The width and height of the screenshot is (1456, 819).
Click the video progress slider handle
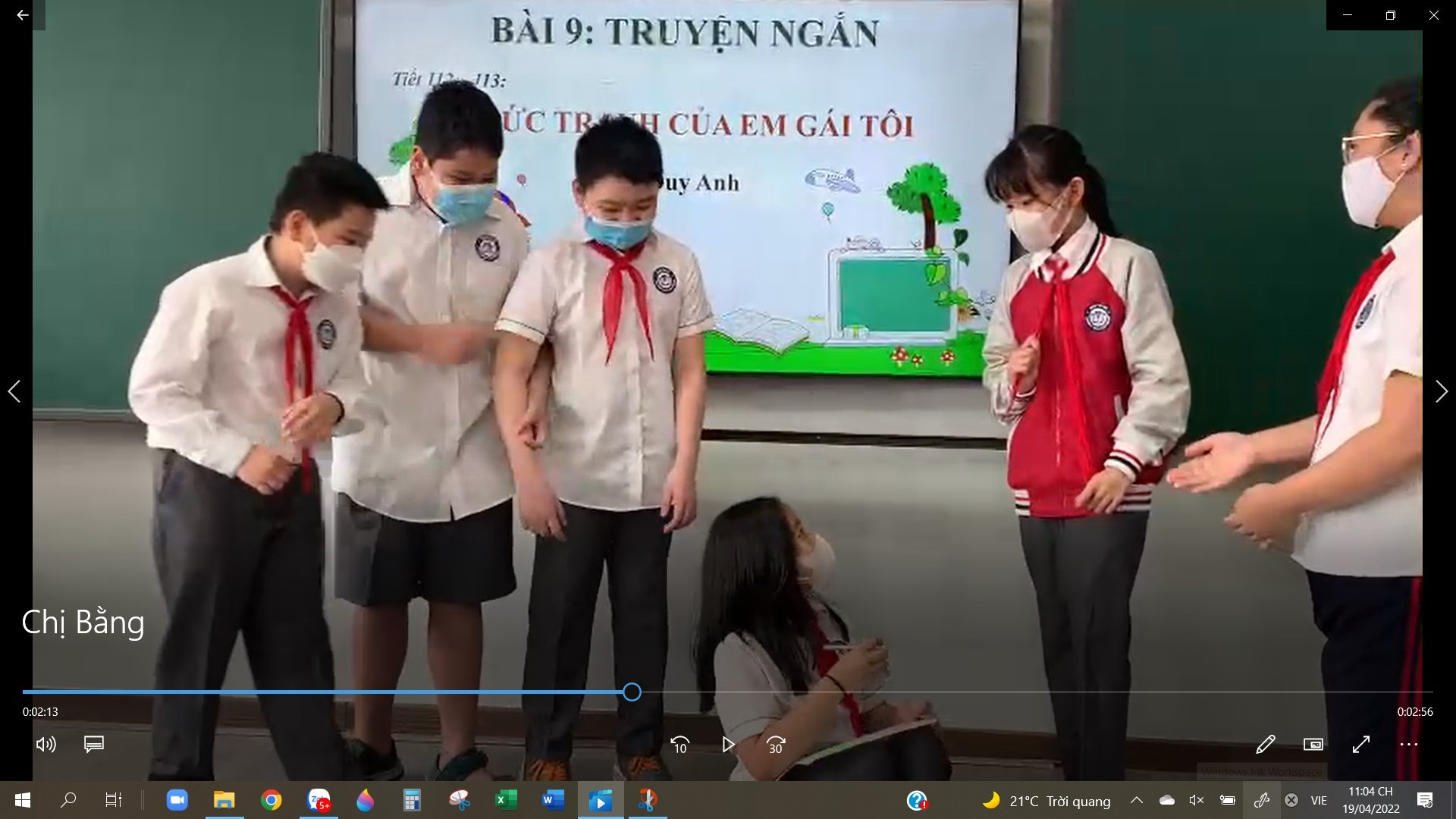click(632, 692)
